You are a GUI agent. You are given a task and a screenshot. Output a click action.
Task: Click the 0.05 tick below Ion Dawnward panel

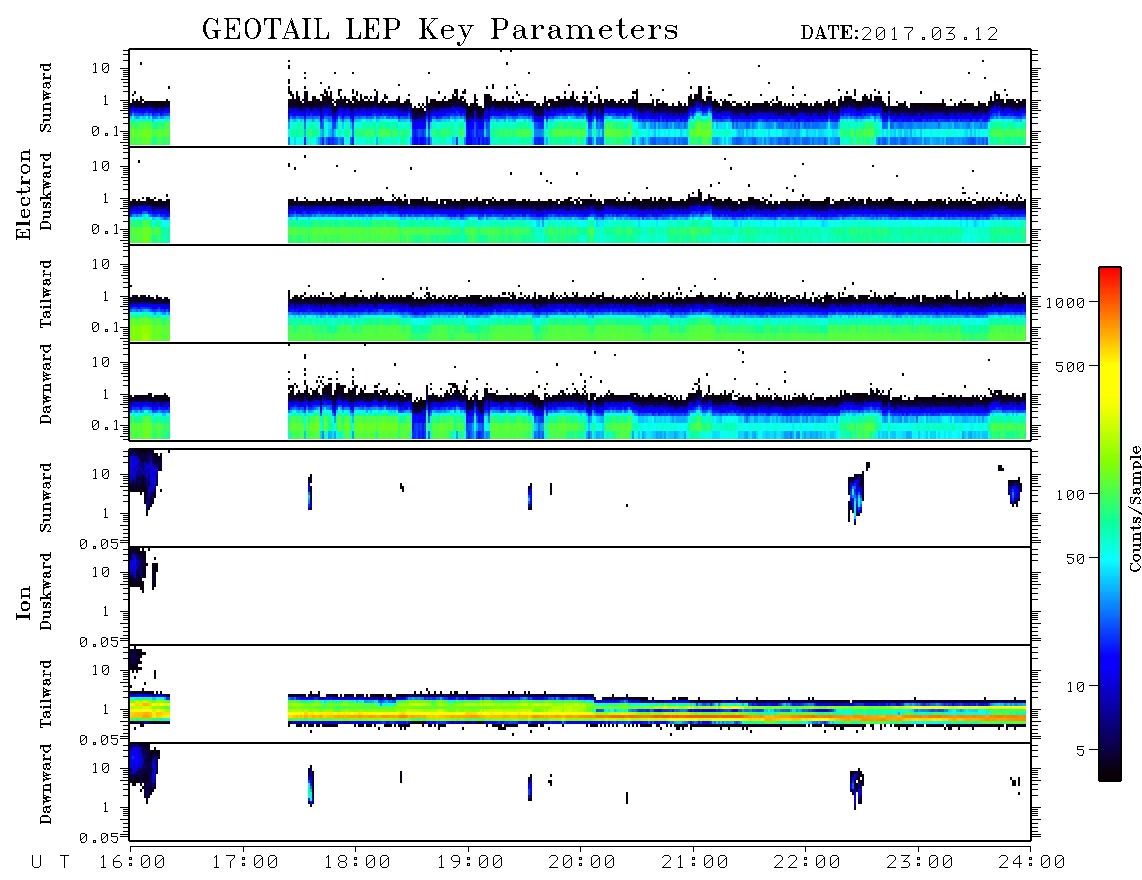98,838
